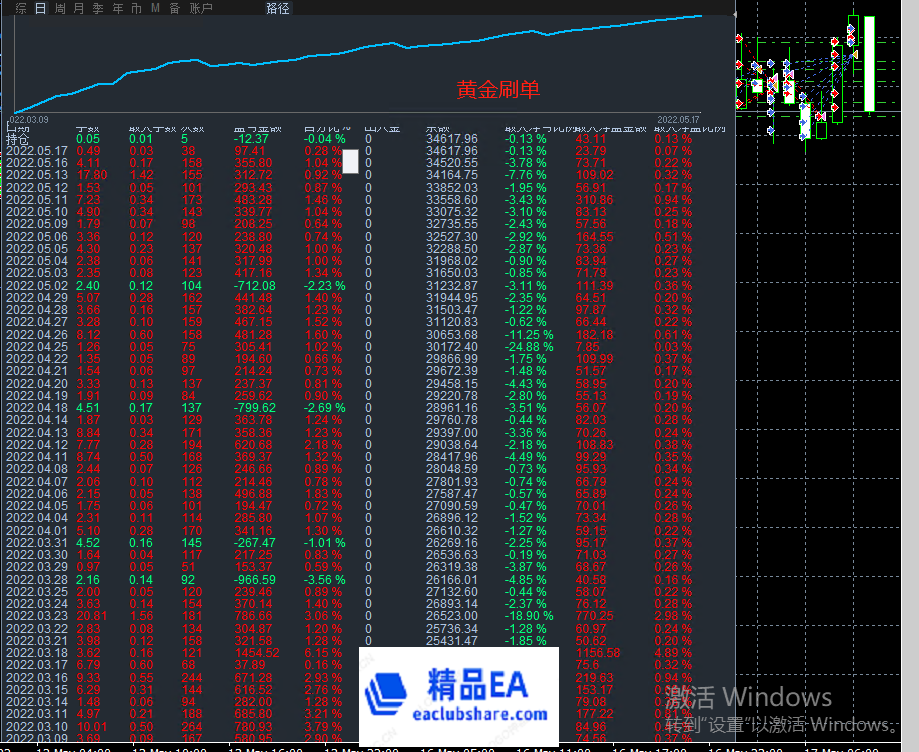Screen dimensions: 919x752
Task: Select the 2022.05.02 date row
Action: (37, 286)
